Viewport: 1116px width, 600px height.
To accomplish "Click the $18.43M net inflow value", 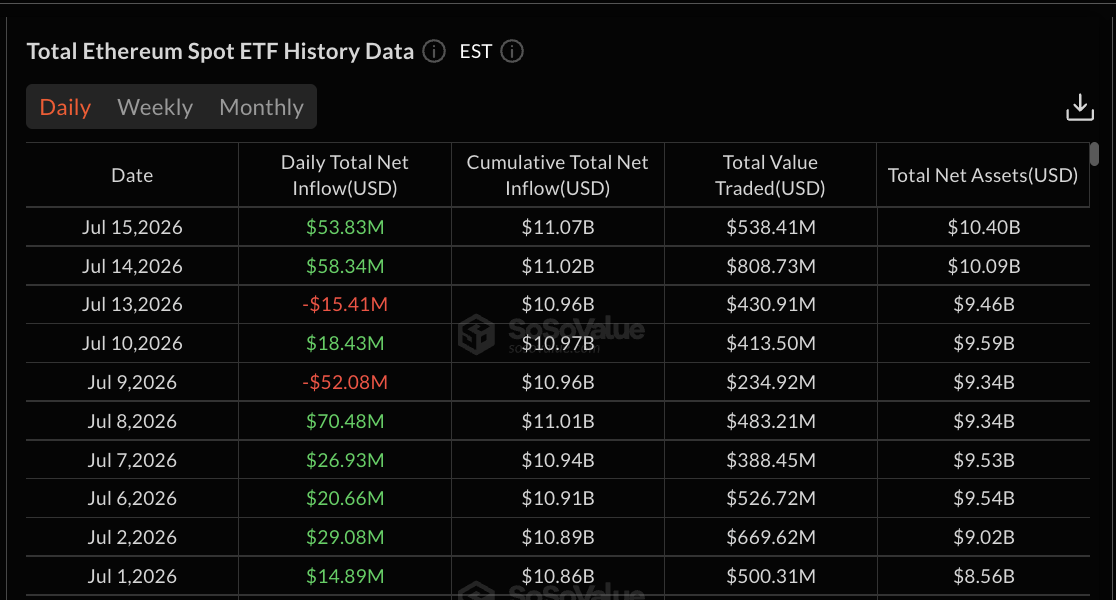I will pos(345,343).
